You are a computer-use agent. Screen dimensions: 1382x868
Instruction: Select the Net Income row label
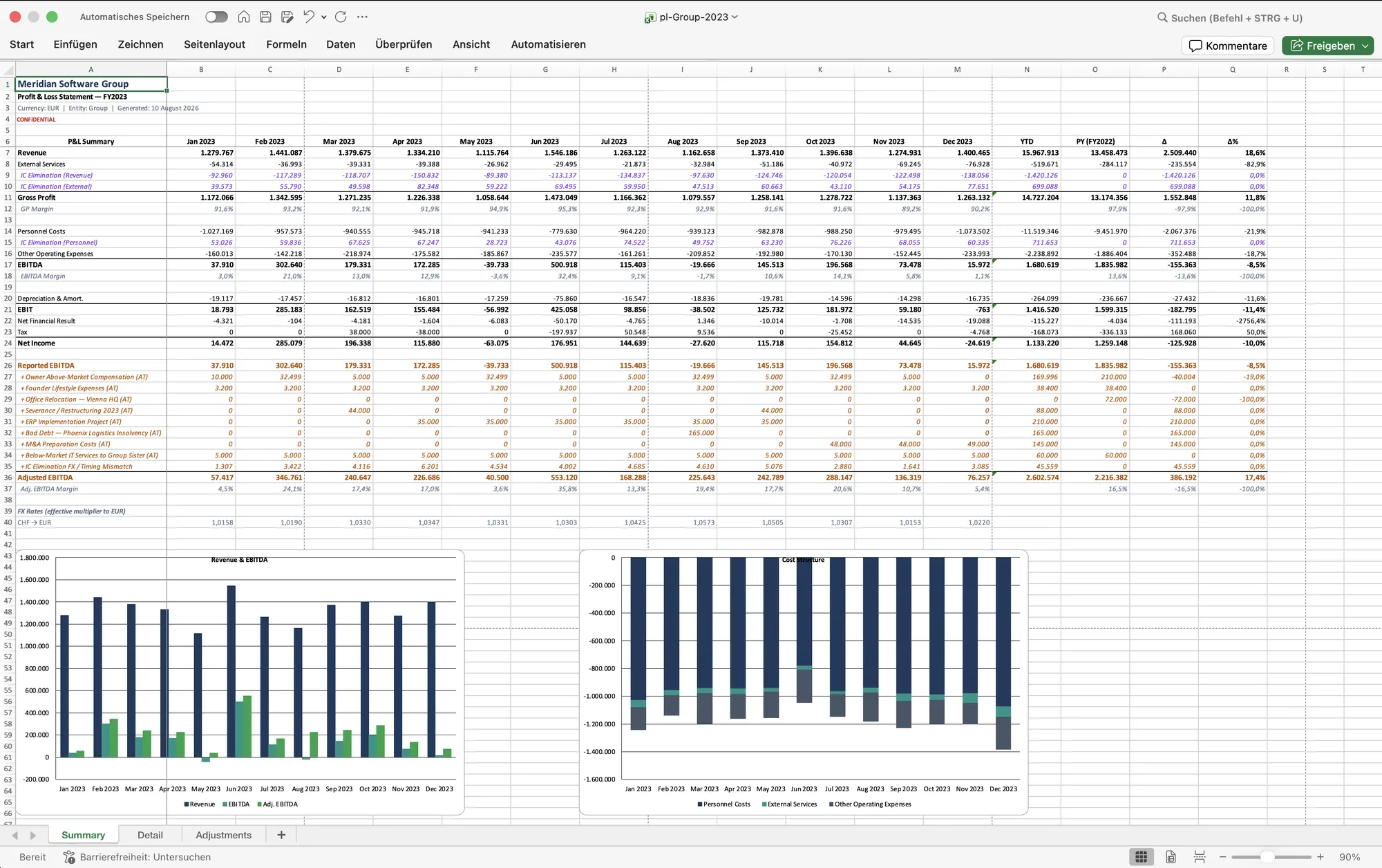coord(91,343)
